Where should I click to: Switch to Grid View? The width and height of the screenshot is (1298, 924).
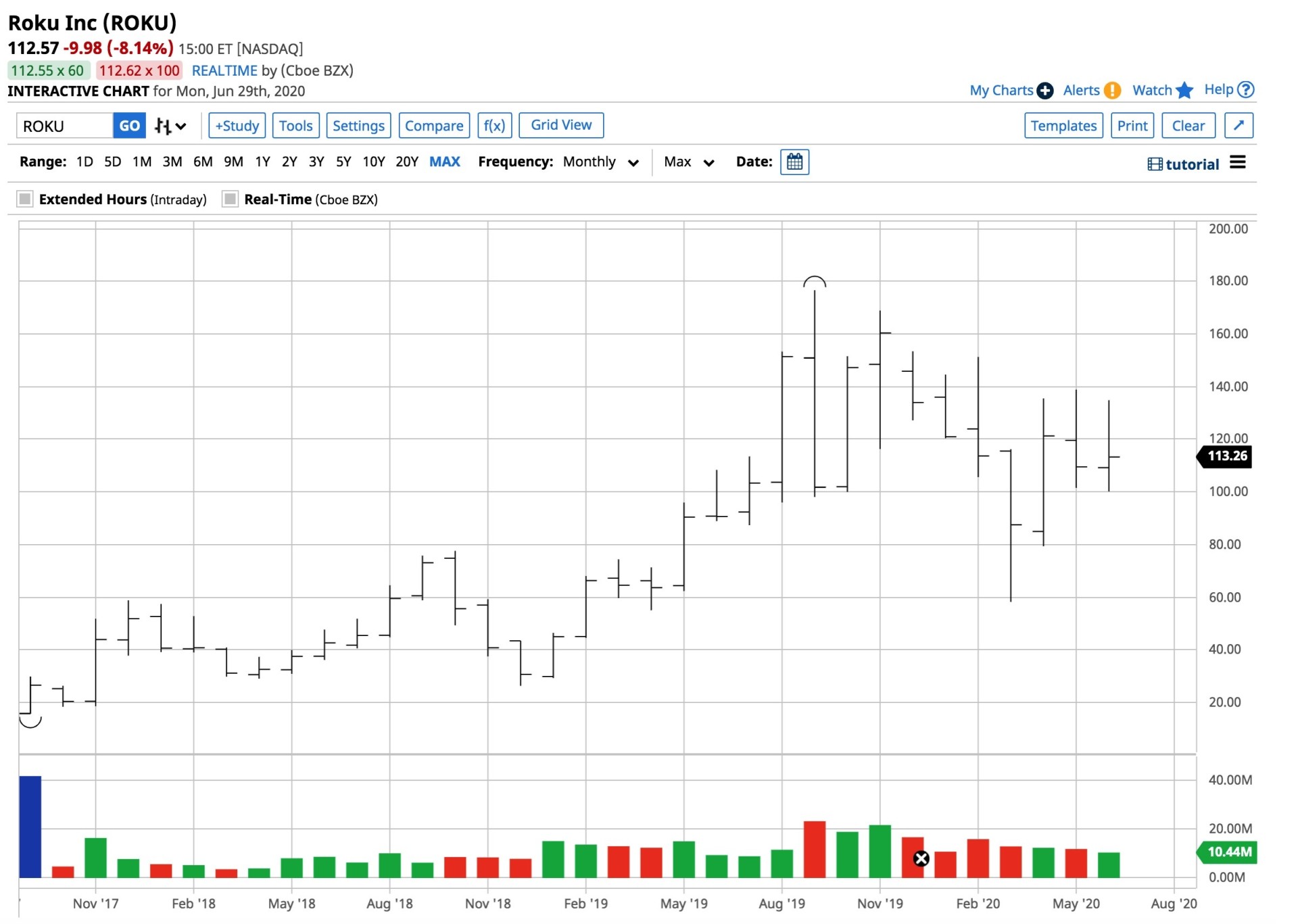pyautogui.click(x=561, y=125)
